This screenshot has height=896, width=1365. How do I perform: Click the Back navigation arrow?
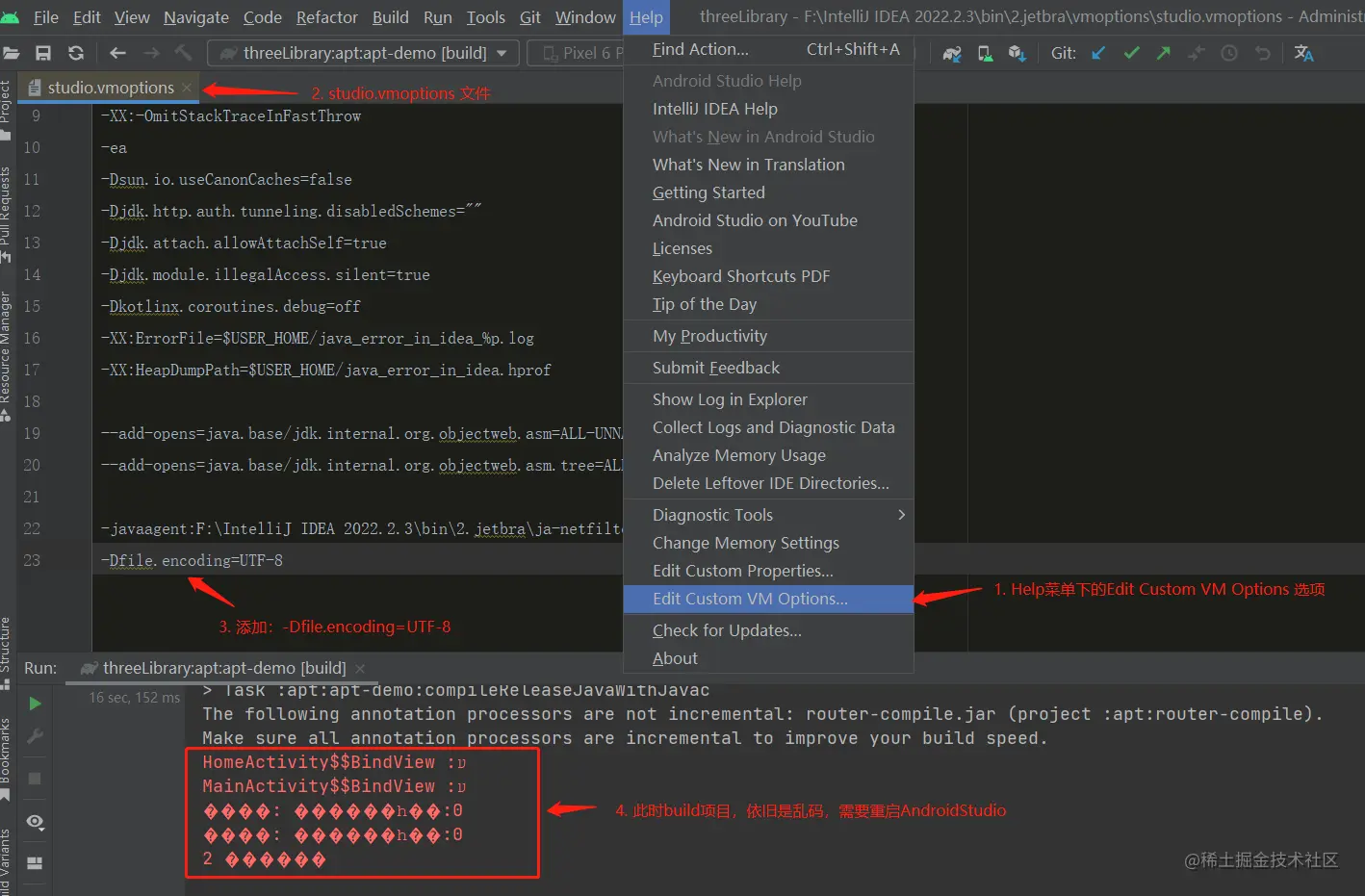(118, 53)
